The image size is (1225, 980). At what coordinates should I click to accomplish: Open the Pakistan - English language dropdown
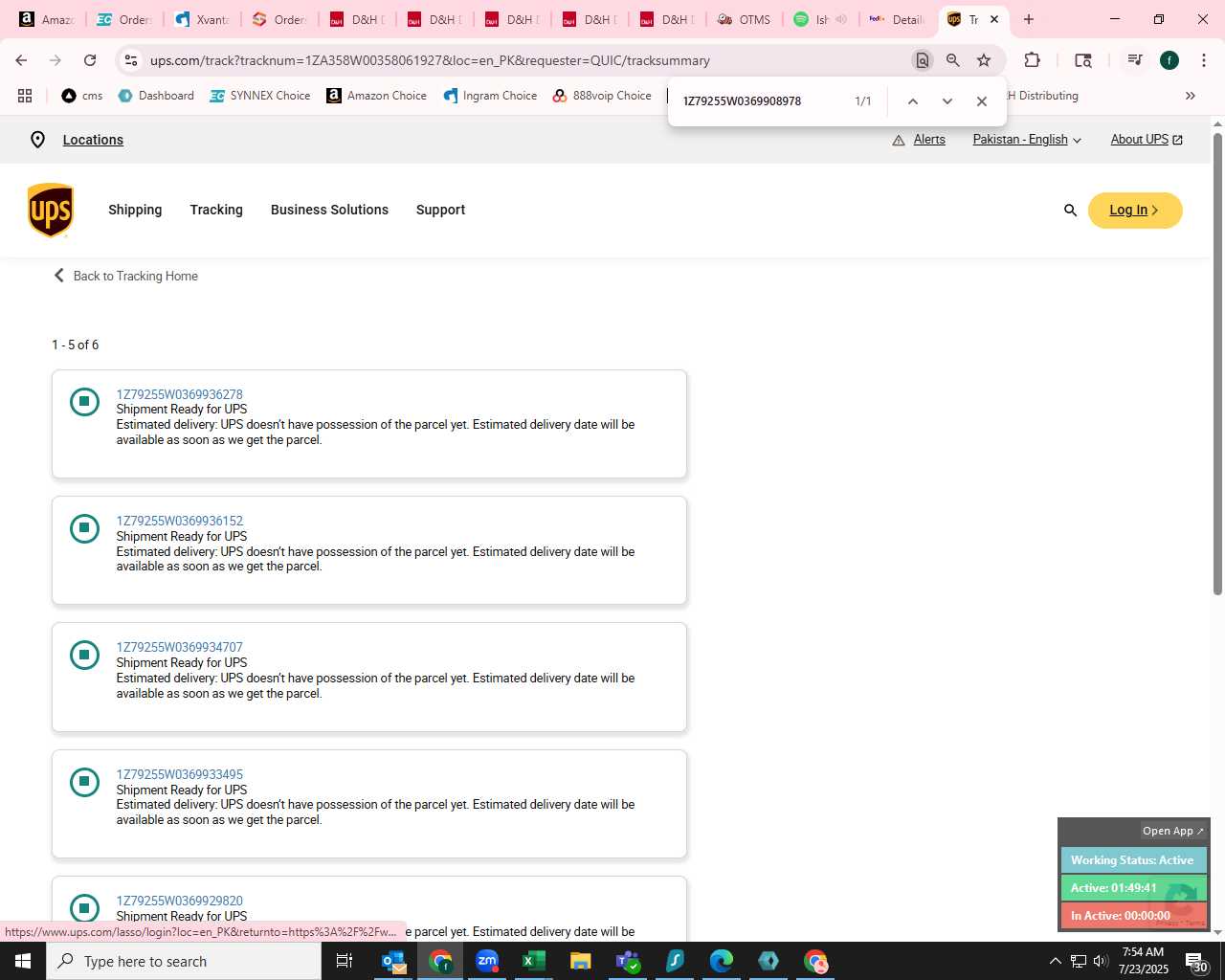coord(1027,140)
